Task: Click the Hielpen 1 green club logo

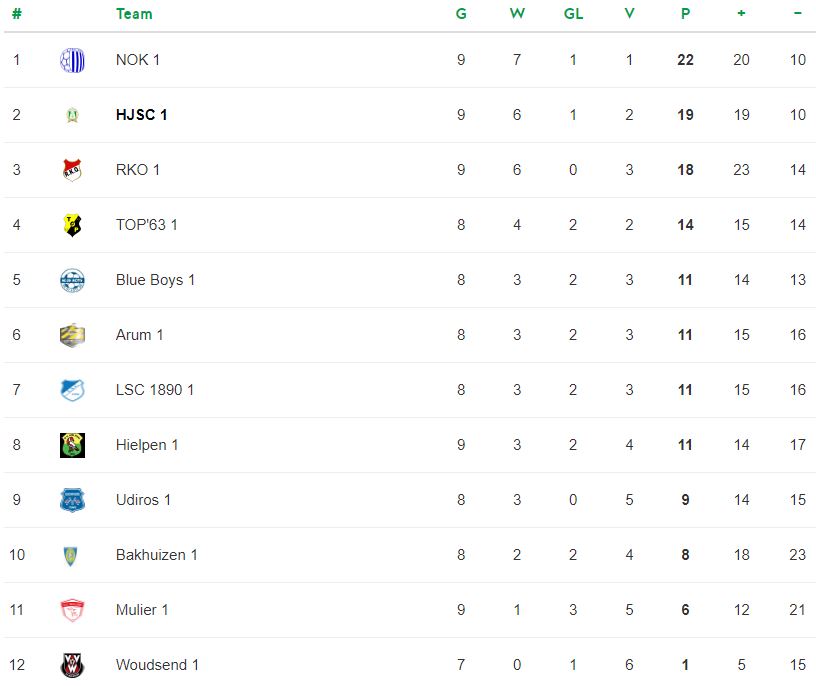Action: tap(72, 445)
